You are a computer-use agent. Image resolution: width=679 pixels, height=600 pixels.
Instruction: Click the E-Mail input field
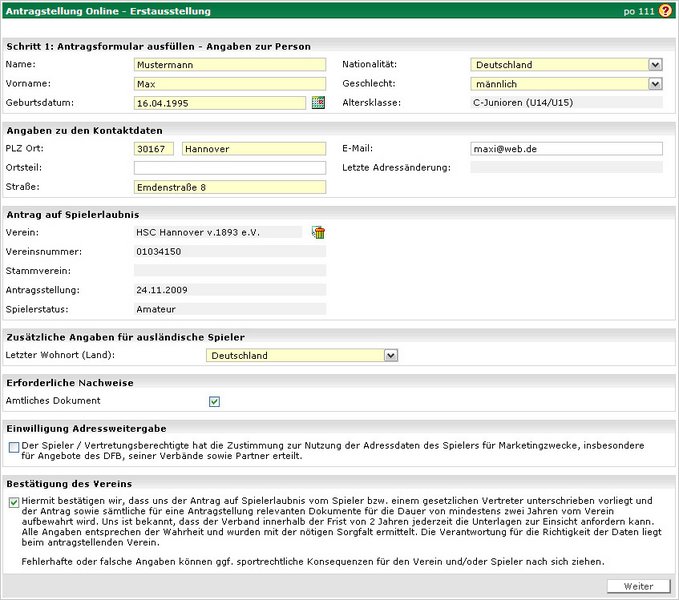[x=566, y=149]
